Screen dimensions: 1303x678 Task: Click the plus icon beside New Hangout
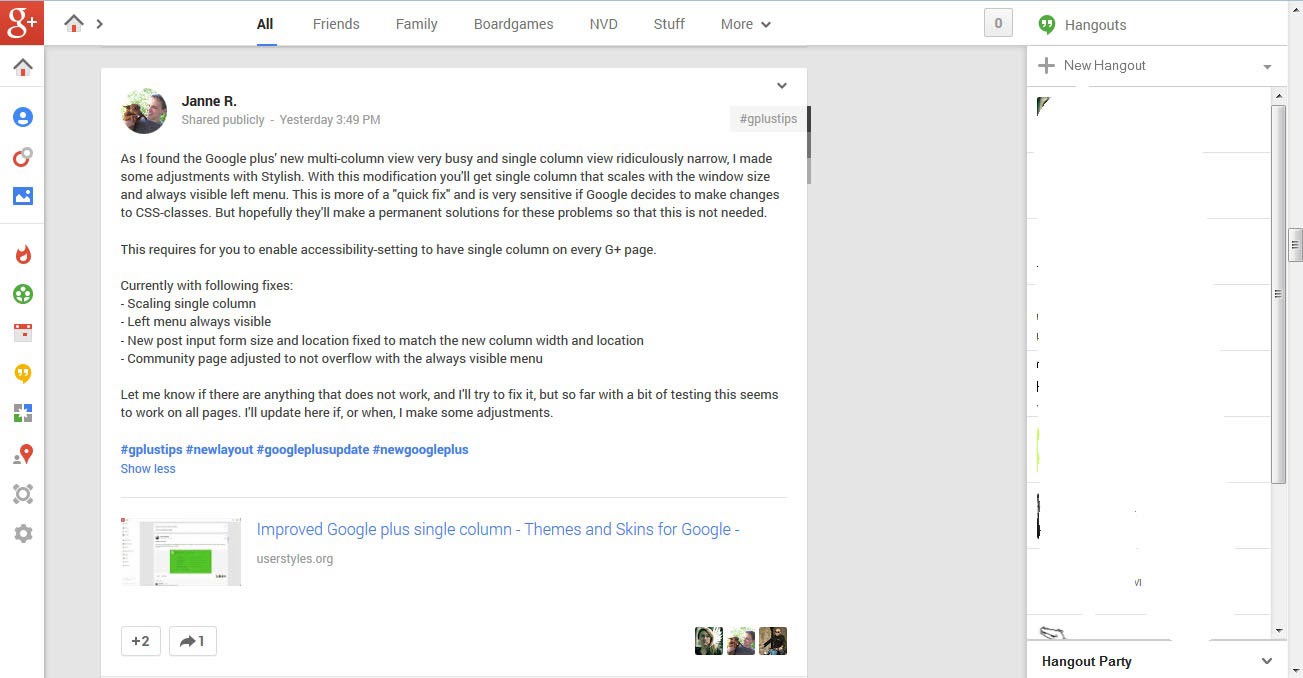tap(1047, 65)
